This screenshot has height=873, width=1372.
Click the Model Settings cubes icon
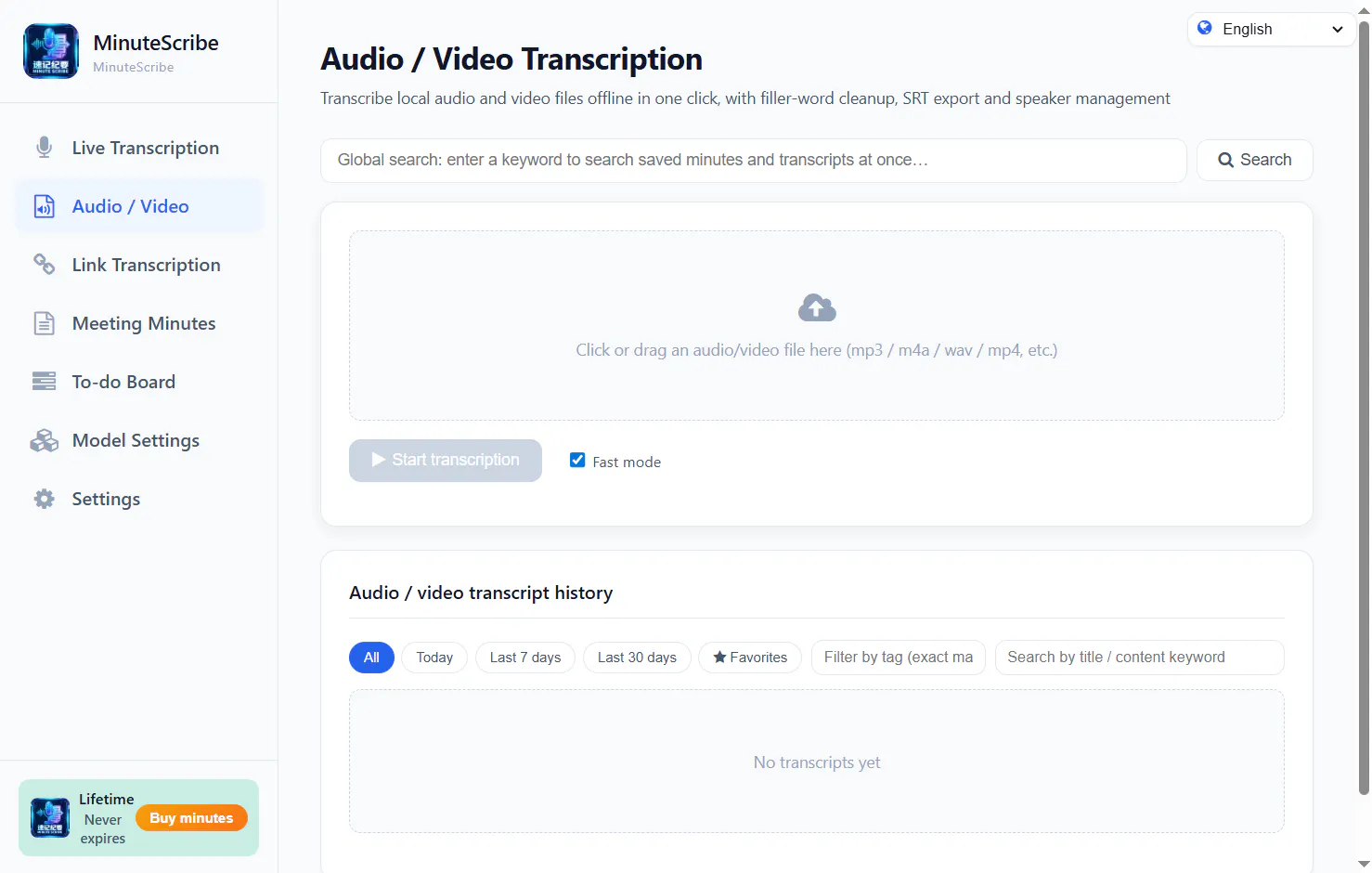pyautogui.click(x=44, y=440)
